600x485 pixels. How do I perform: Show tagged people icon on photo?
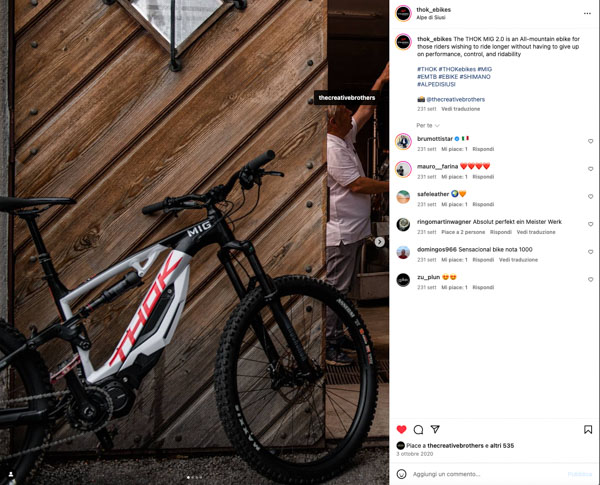[11, 474]
